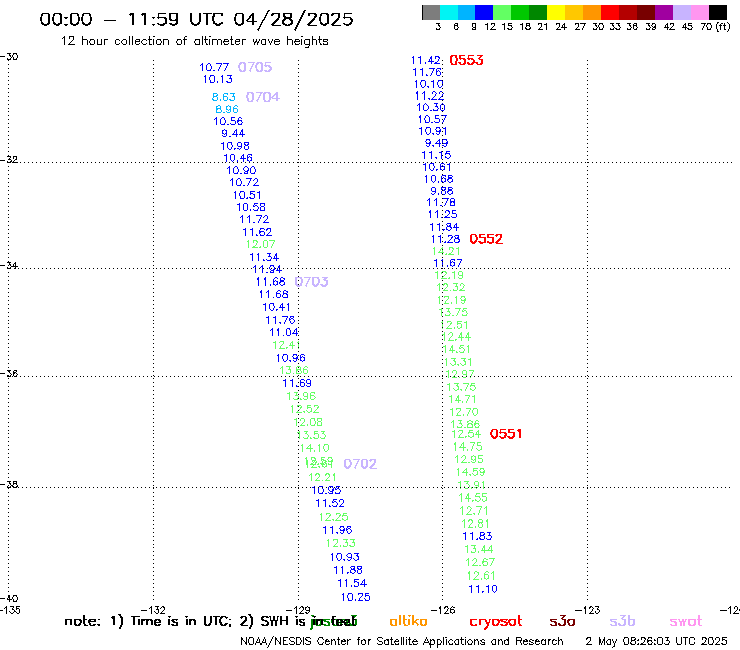The image size is (740, 650).
Task: Click the cryosat time label 0553
Action: click(466, 60)
